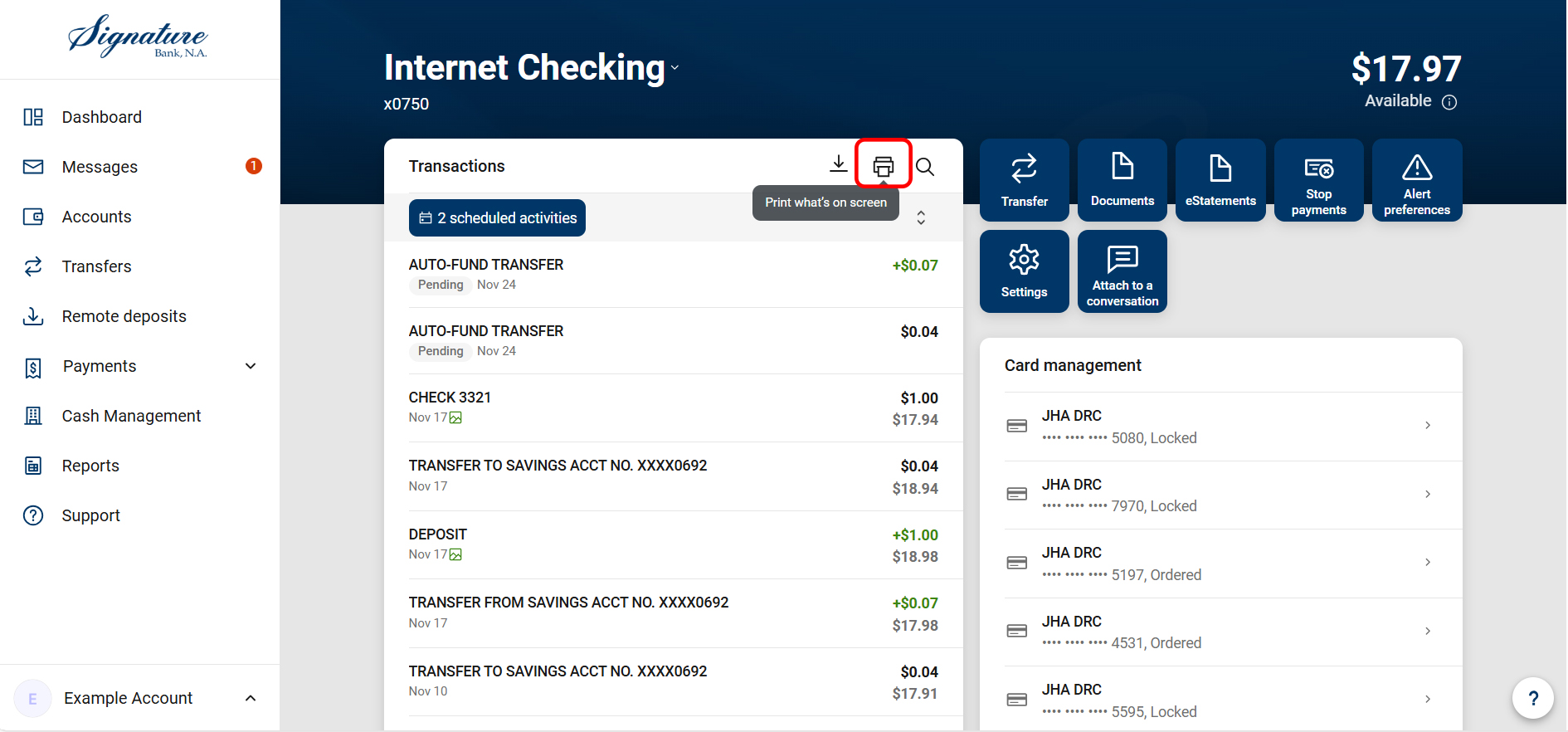Click the print transactions icon
The height and width of the screenshot is (732, 1568).
pos(884,166)
